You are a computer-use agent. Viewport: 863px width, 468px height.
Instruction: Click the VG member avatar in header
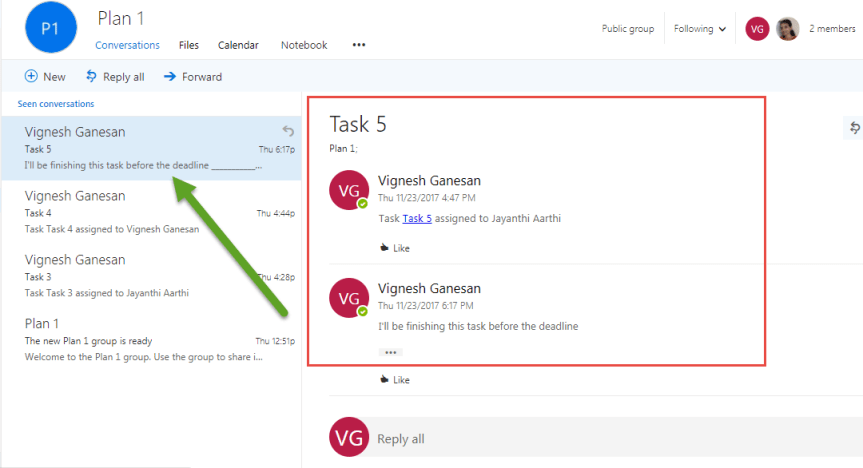tap(758, 29)
